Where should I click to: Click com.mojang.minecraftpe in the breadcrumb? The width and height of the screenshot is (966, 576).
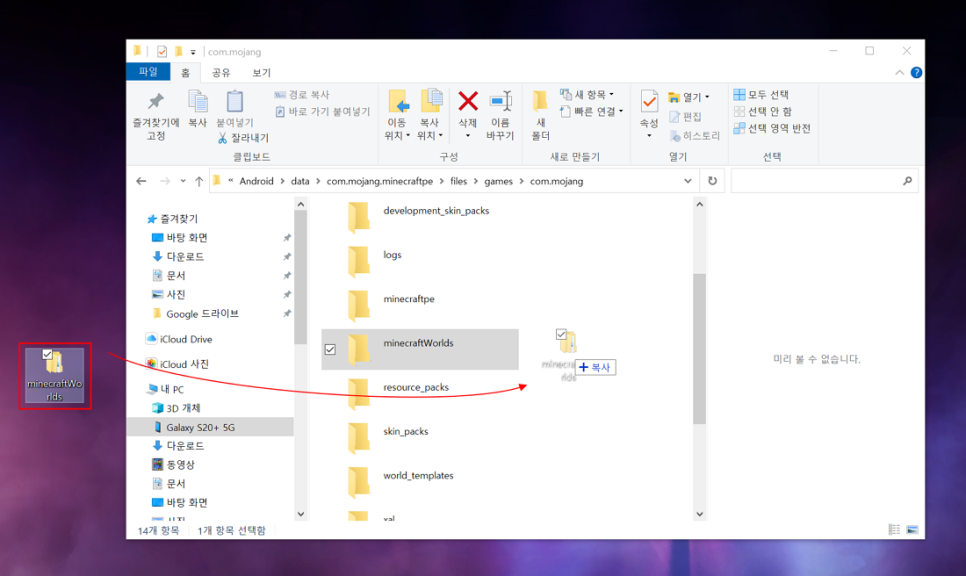(x=380, y=181)
